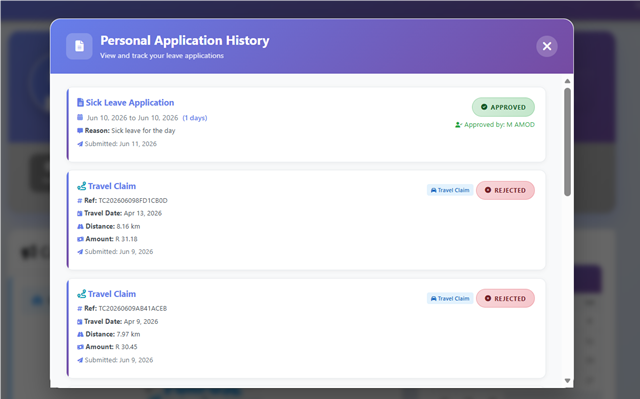Click the Travel Claim tag on the 7.97 km claim

pos(450,298)
